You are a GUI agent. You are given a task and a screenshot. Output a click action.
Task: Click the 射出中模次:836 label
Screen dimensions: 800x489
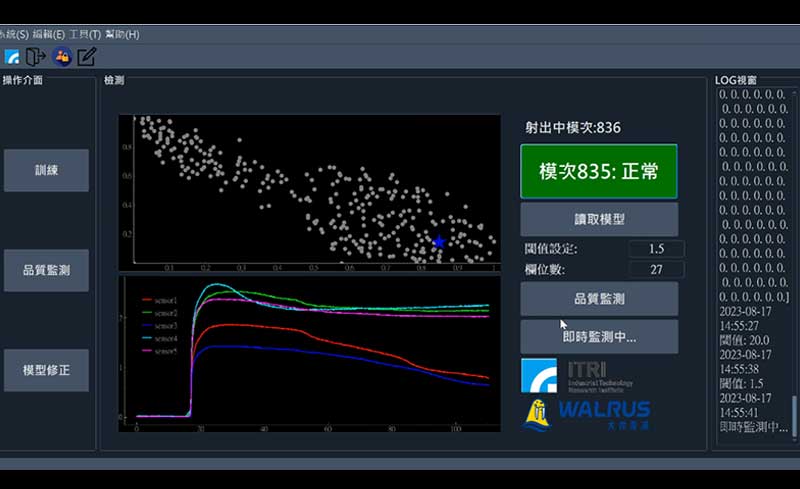(573, 128)
